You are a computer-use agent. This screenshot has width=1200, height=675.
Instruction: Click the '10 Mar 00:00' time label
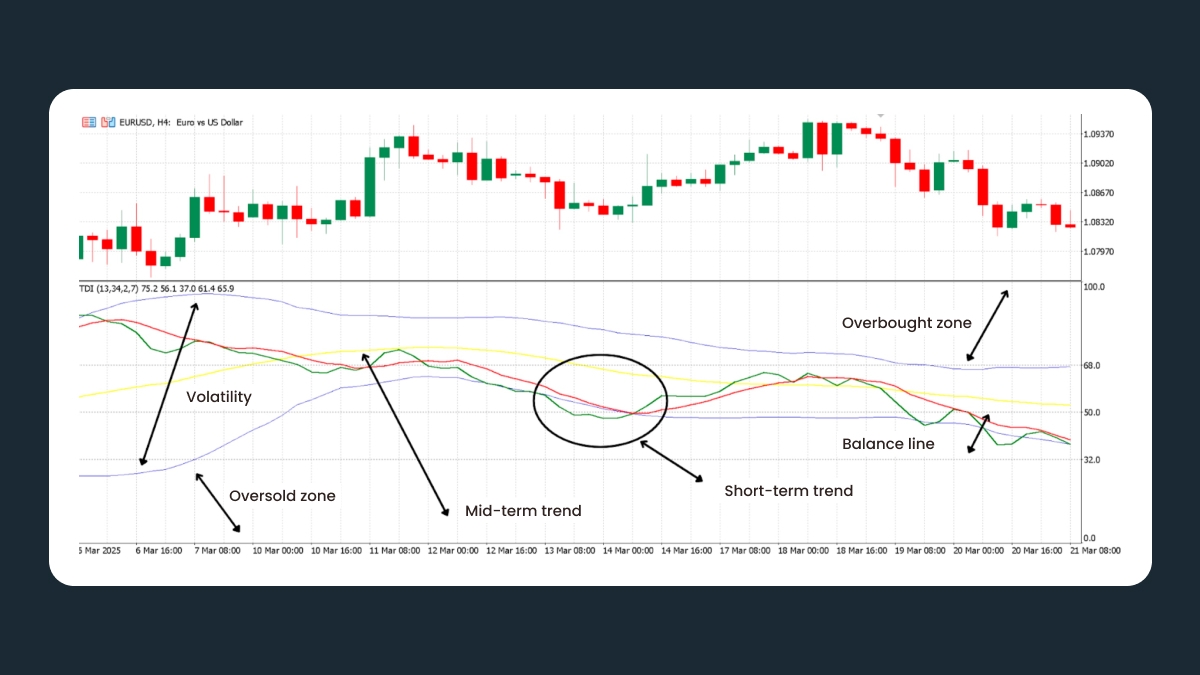pyautogui.click(x=277, y=550)
